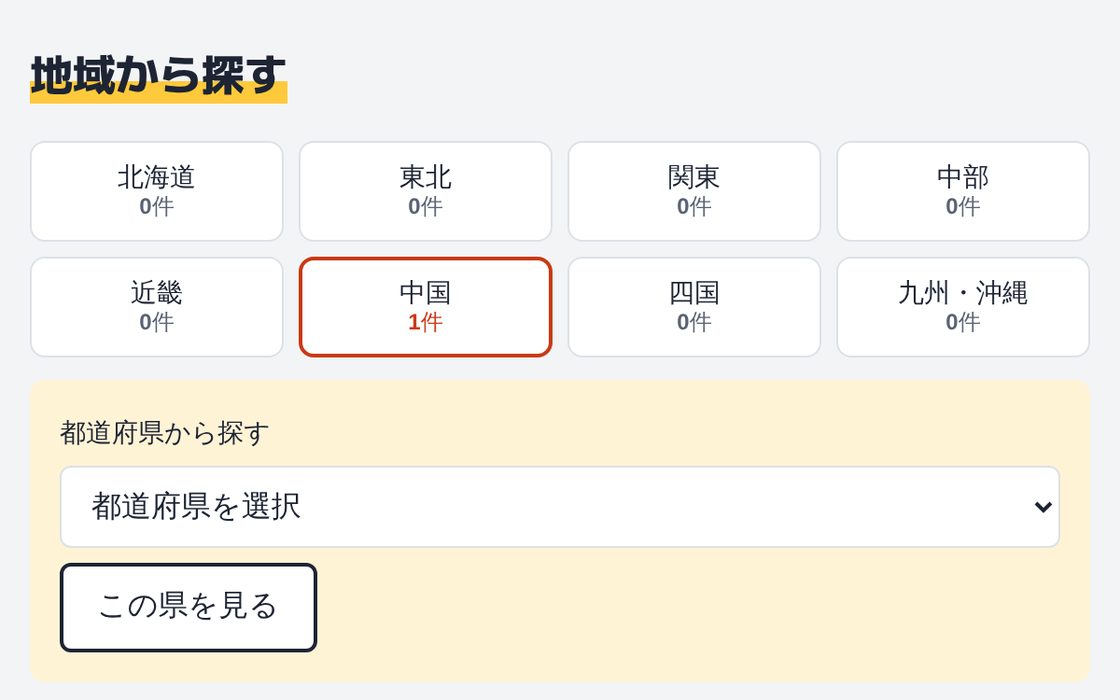
Task: Click the chevron arrow of prefecture dropdown
Action: click(1043, 507)
